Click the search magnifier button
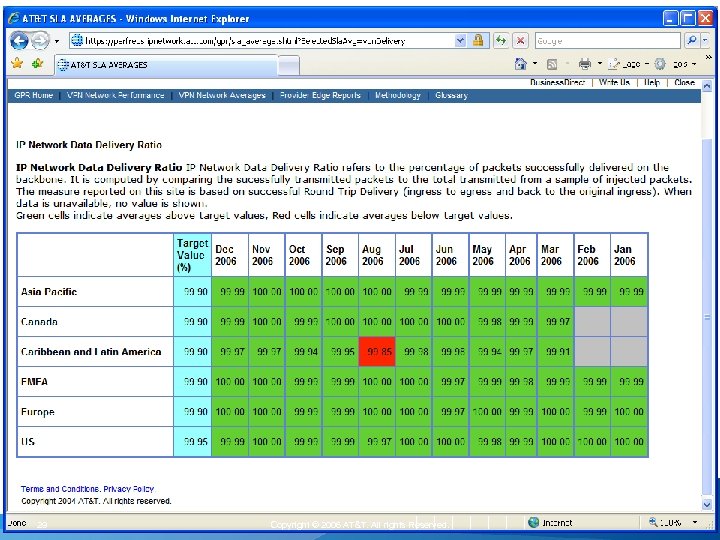Screen dimensions: 720x540 tap(692, 40)
